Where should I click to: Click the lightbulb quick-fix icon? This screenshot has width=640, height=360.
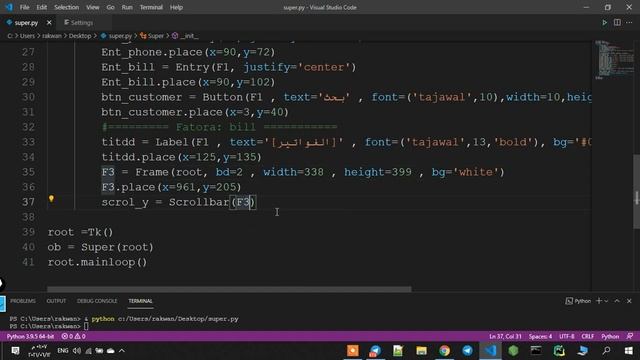tap(51, 199)
